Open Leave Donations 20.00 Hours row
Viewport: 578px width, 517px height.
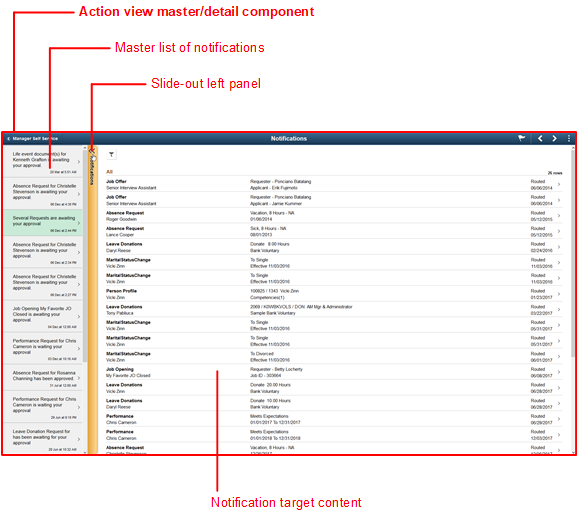[x=334, y=388]
